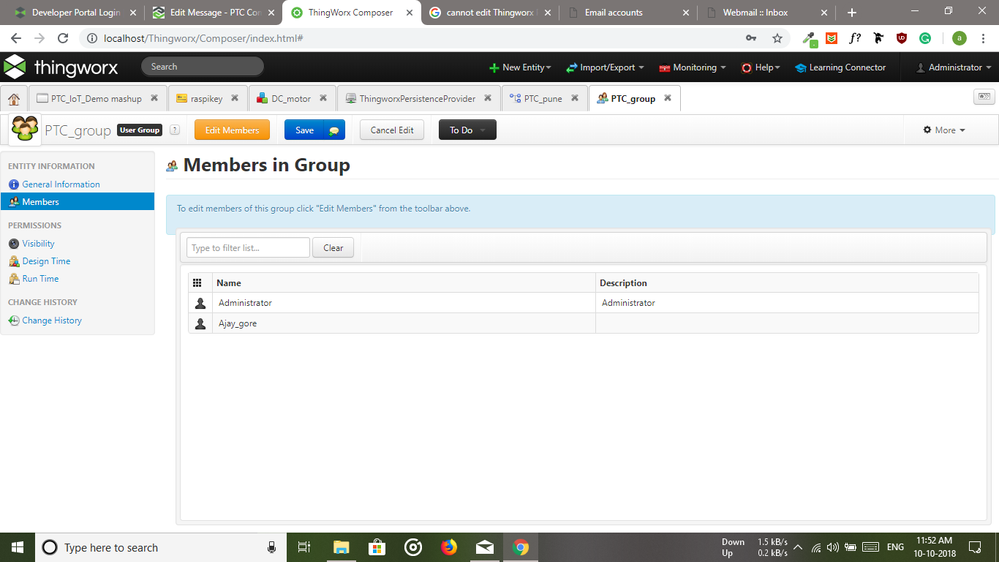Reload the page
Viewport: 999px width, 562px height.
(63, 38)
